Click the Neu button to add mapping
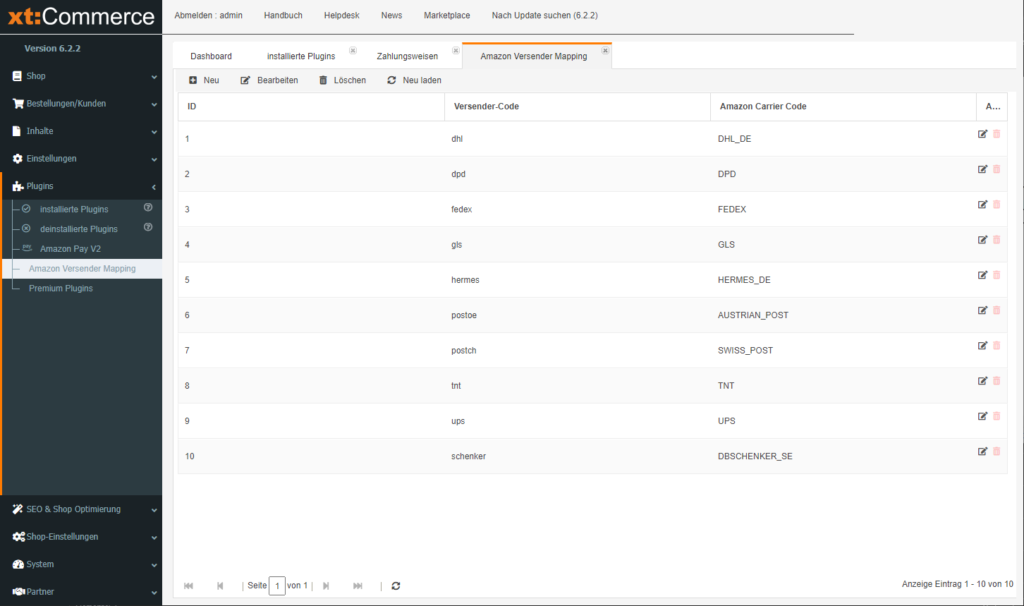The height and width of the screenshot is (606, 1024). coord(204,80)
